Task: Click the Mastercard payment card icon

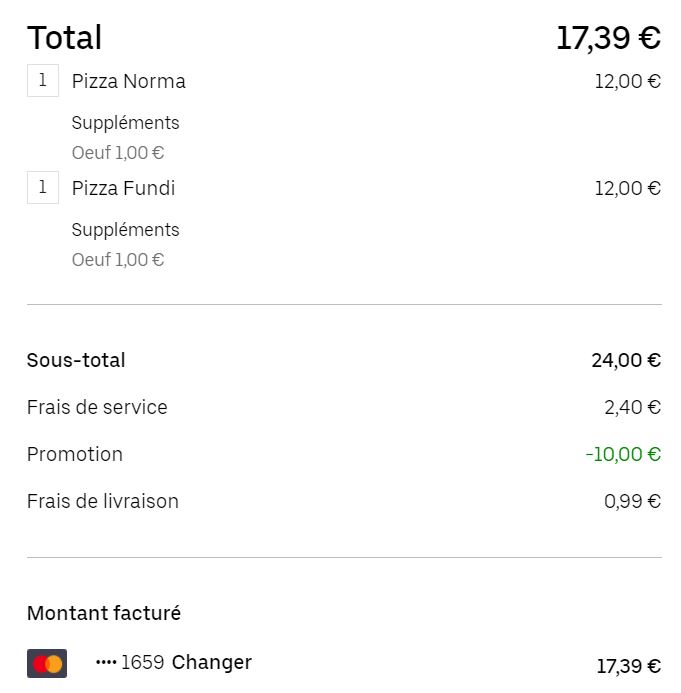Action: pos(47,663)
